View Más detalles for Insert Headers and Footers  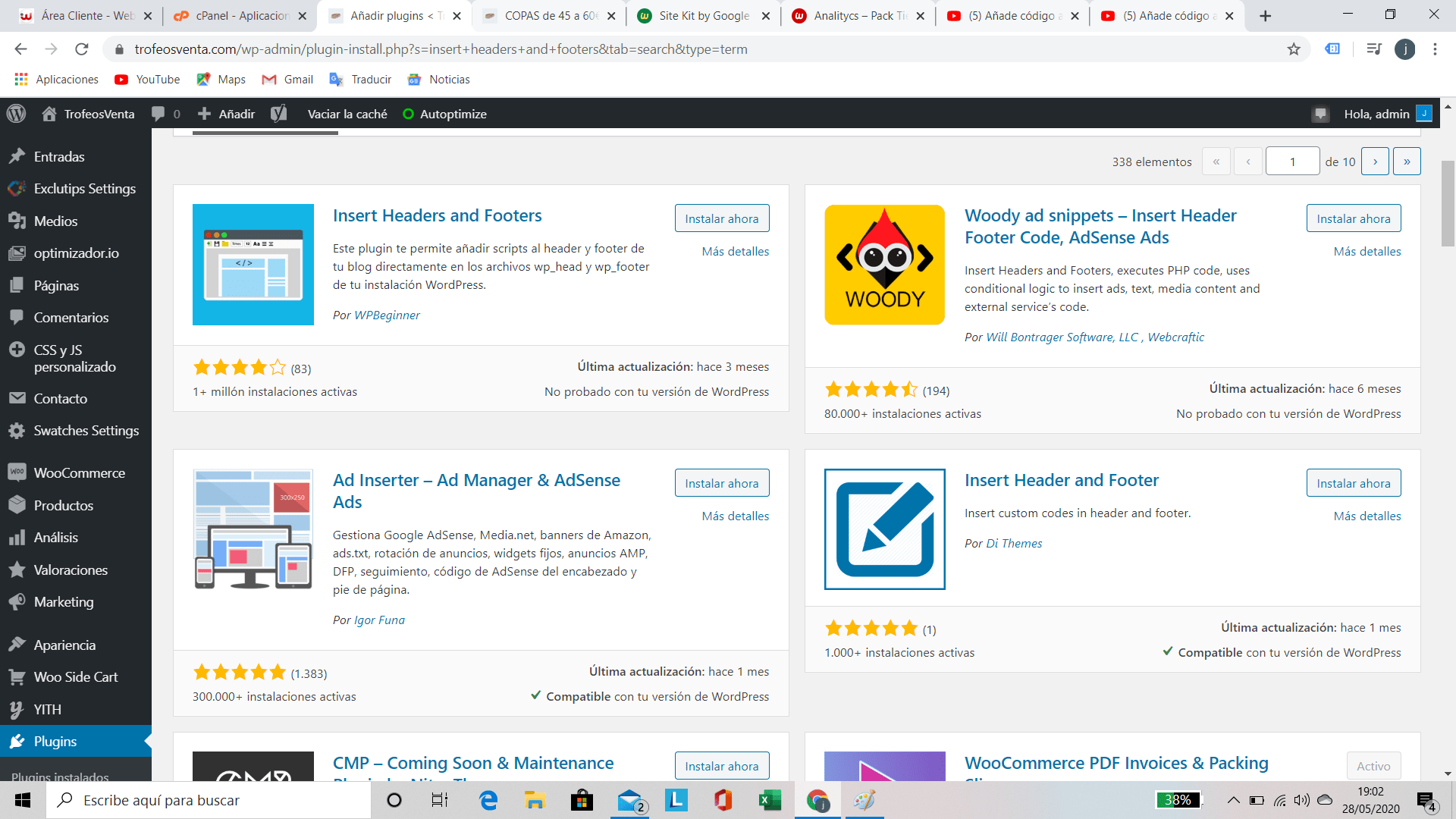(x=735, y=251)
